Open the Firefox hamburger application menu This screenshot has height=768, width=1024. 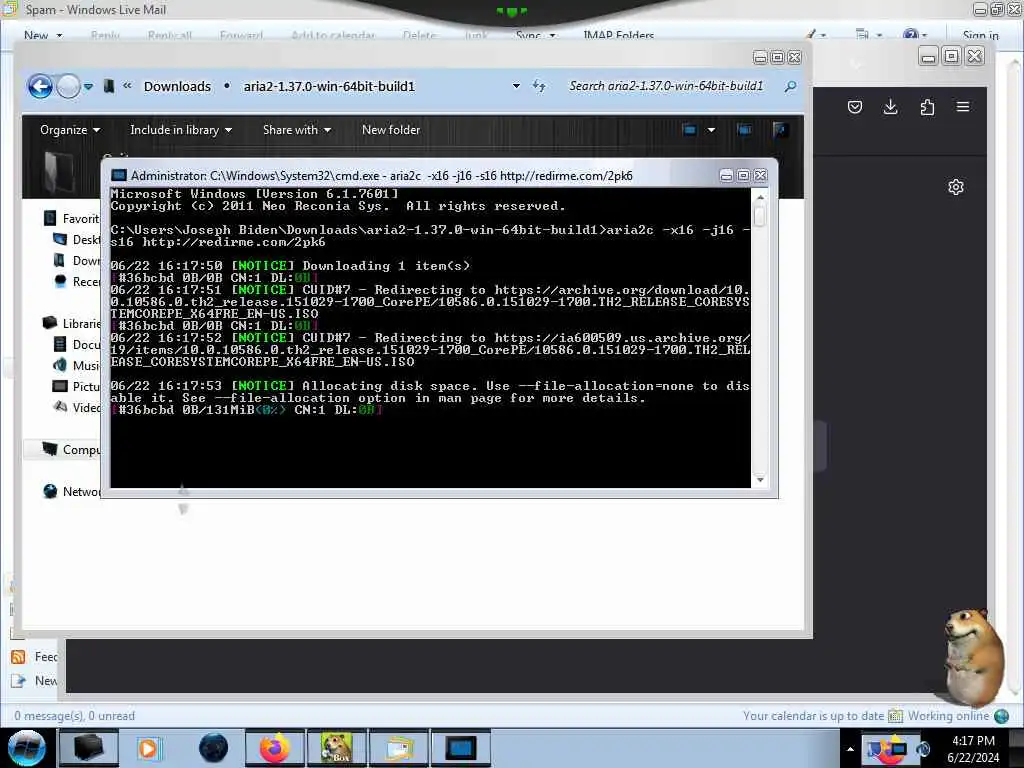coord(963,107)
